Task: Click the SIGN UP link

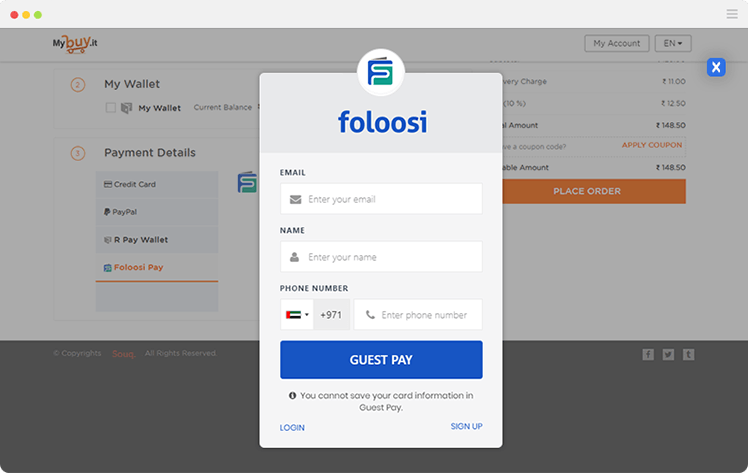Action: [x=466, y=426]
